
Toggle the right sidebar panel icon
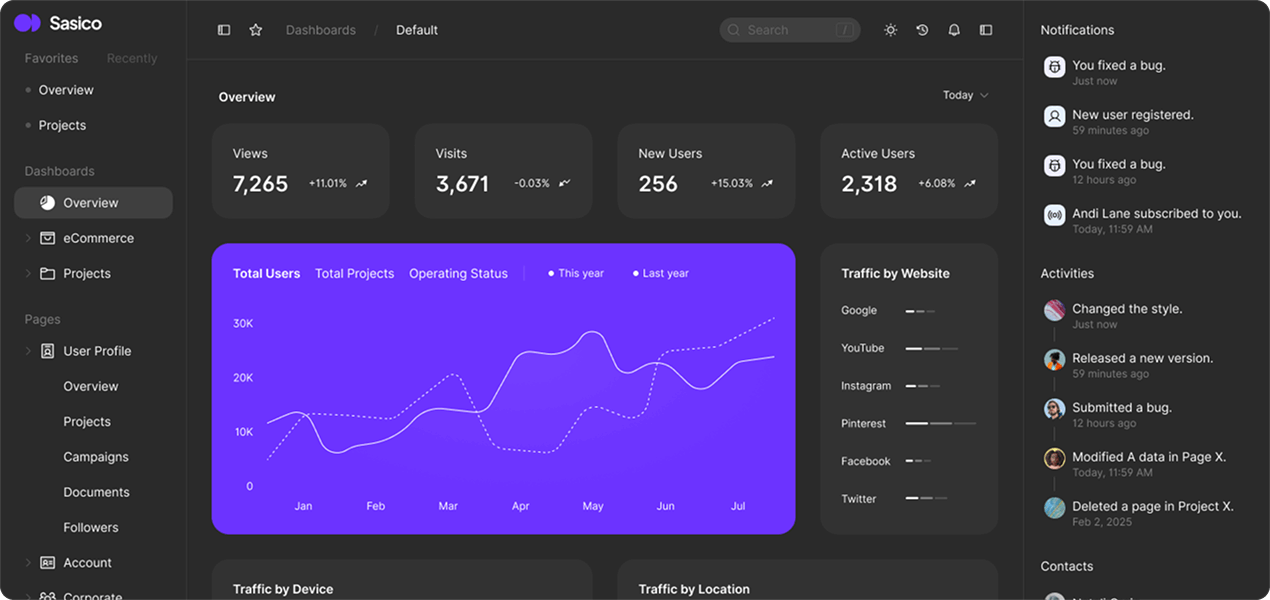click(986, 30)
